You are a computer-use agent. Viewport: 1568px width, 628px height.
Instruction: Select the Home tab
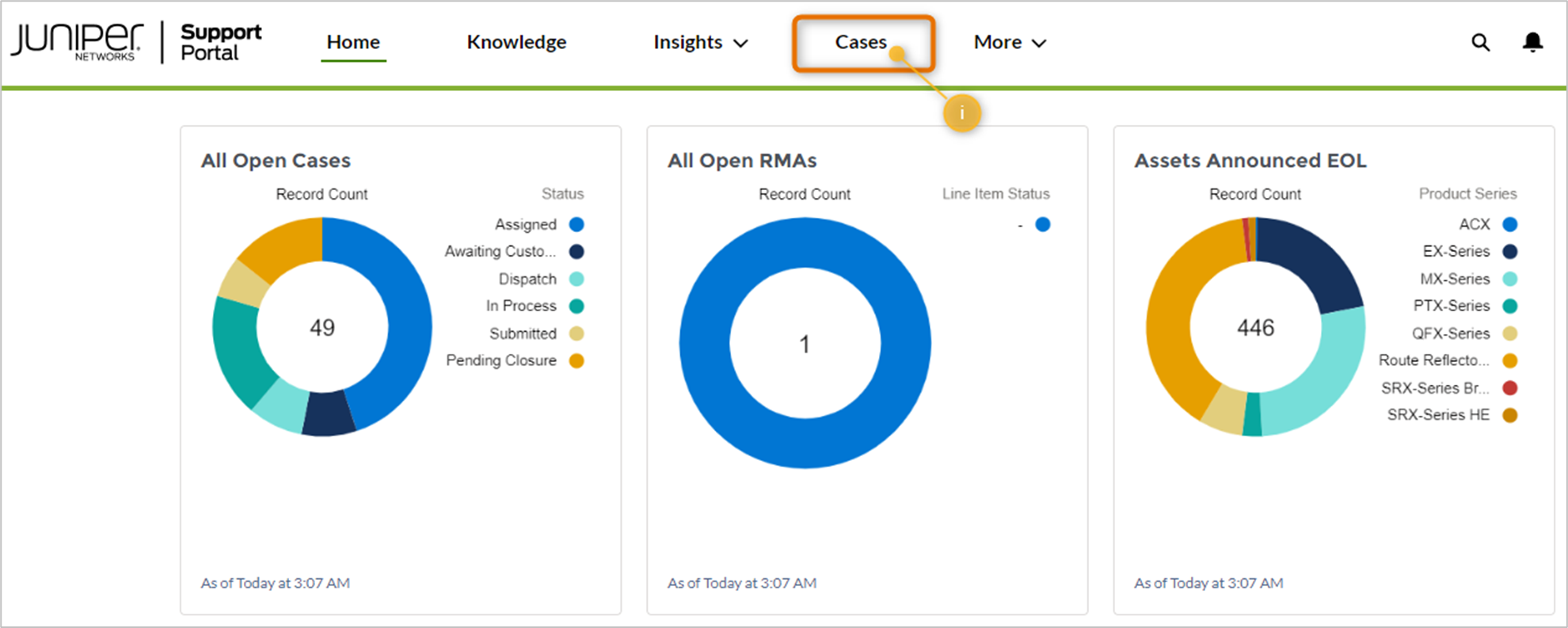coord(353,43)
